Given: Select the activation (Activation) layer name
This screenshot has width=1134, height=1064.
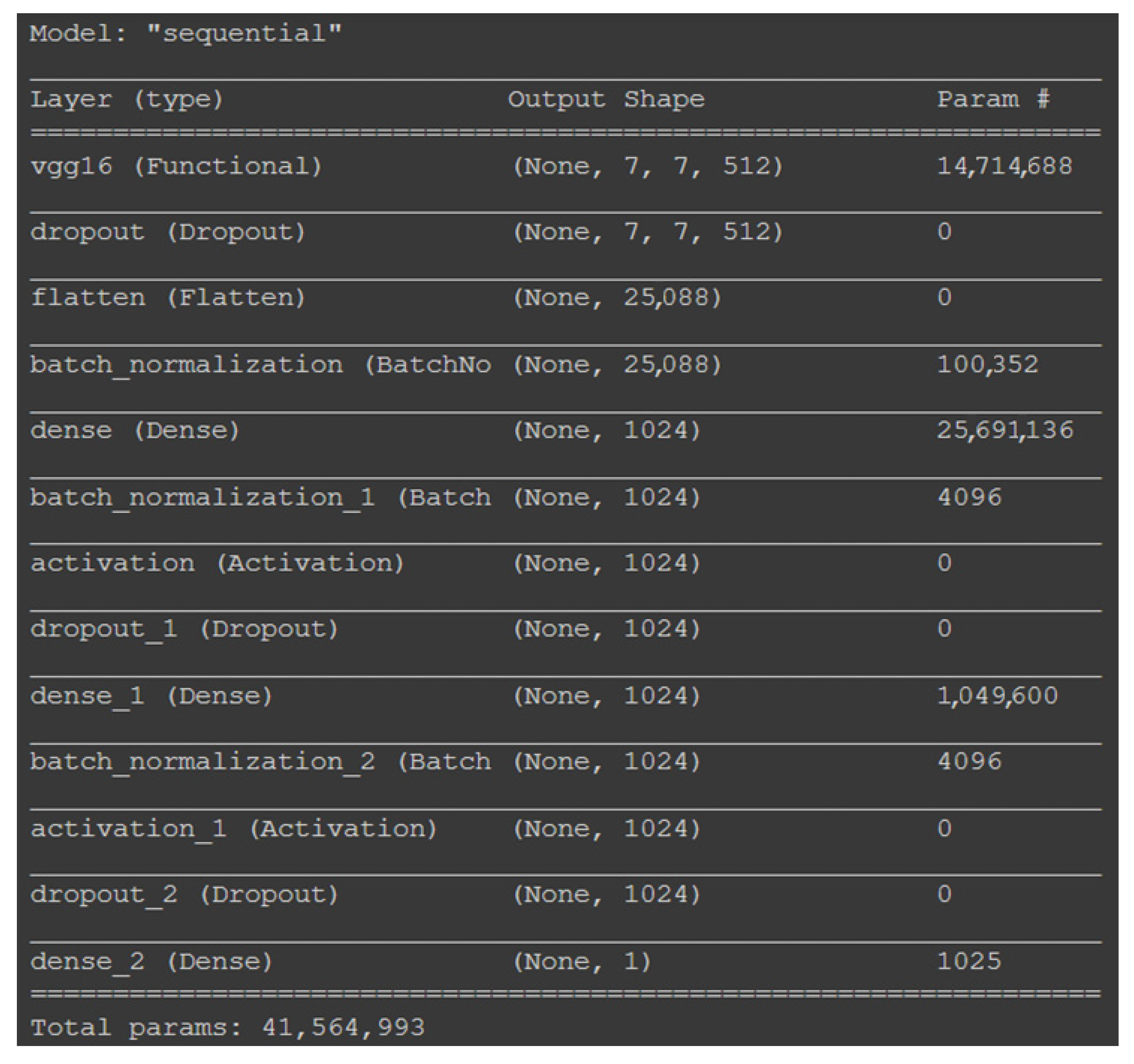Looking at the screenshot, I should click(217, 563).
